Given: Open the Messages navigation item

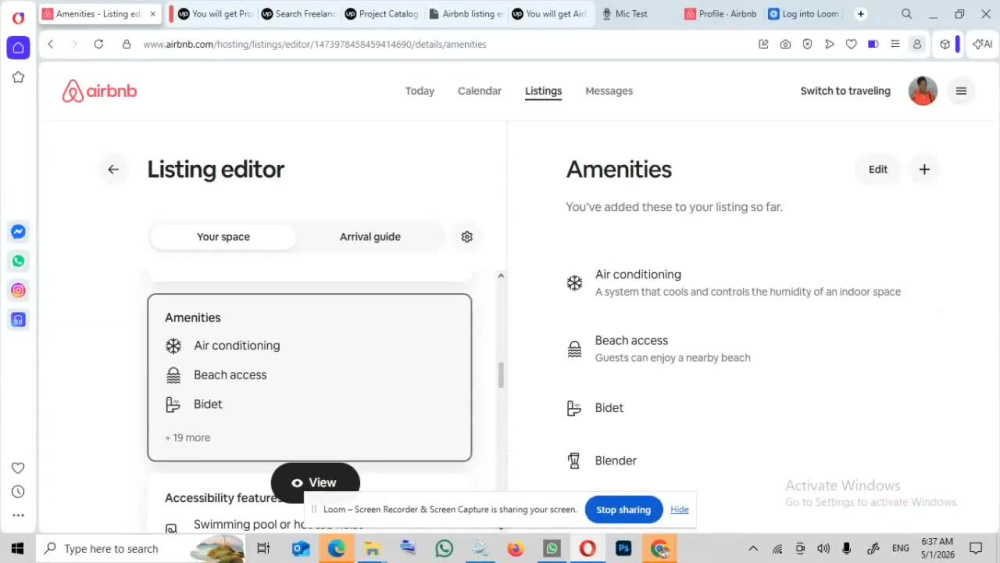Looking at the screenshot, I should coord(609,91).
